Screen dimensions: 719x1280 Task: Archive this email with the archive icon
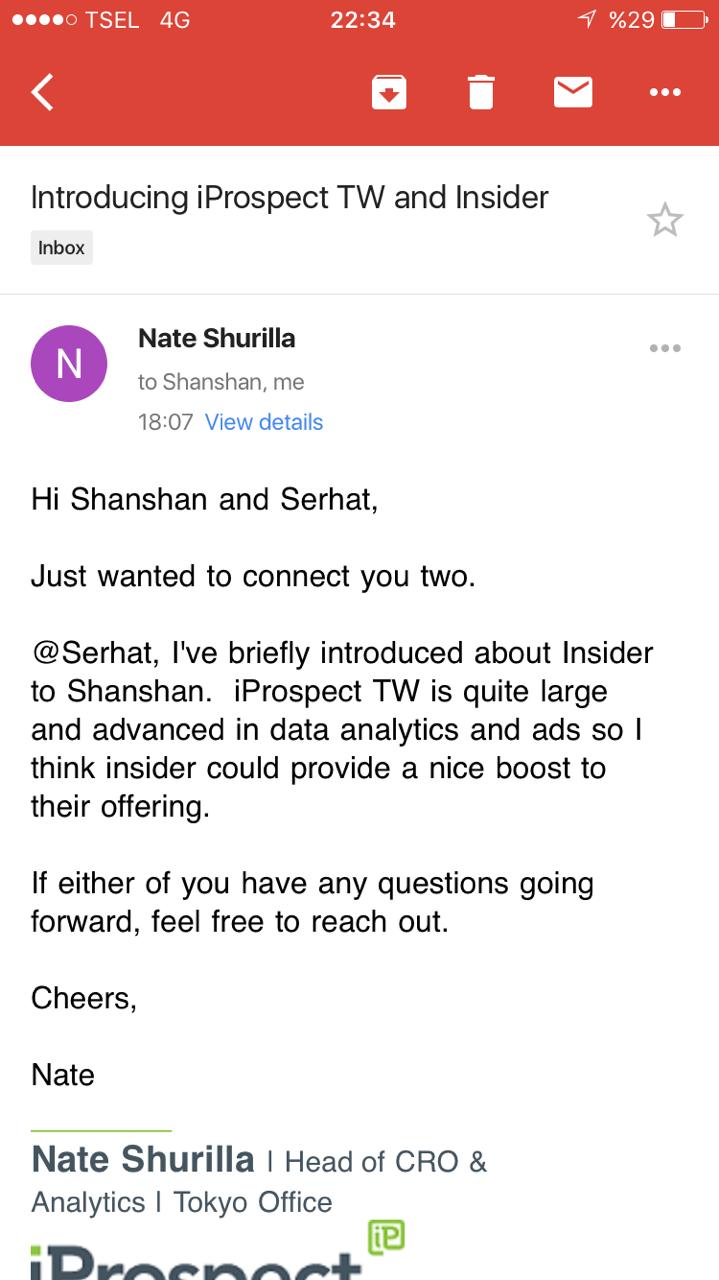click(389, 92)
